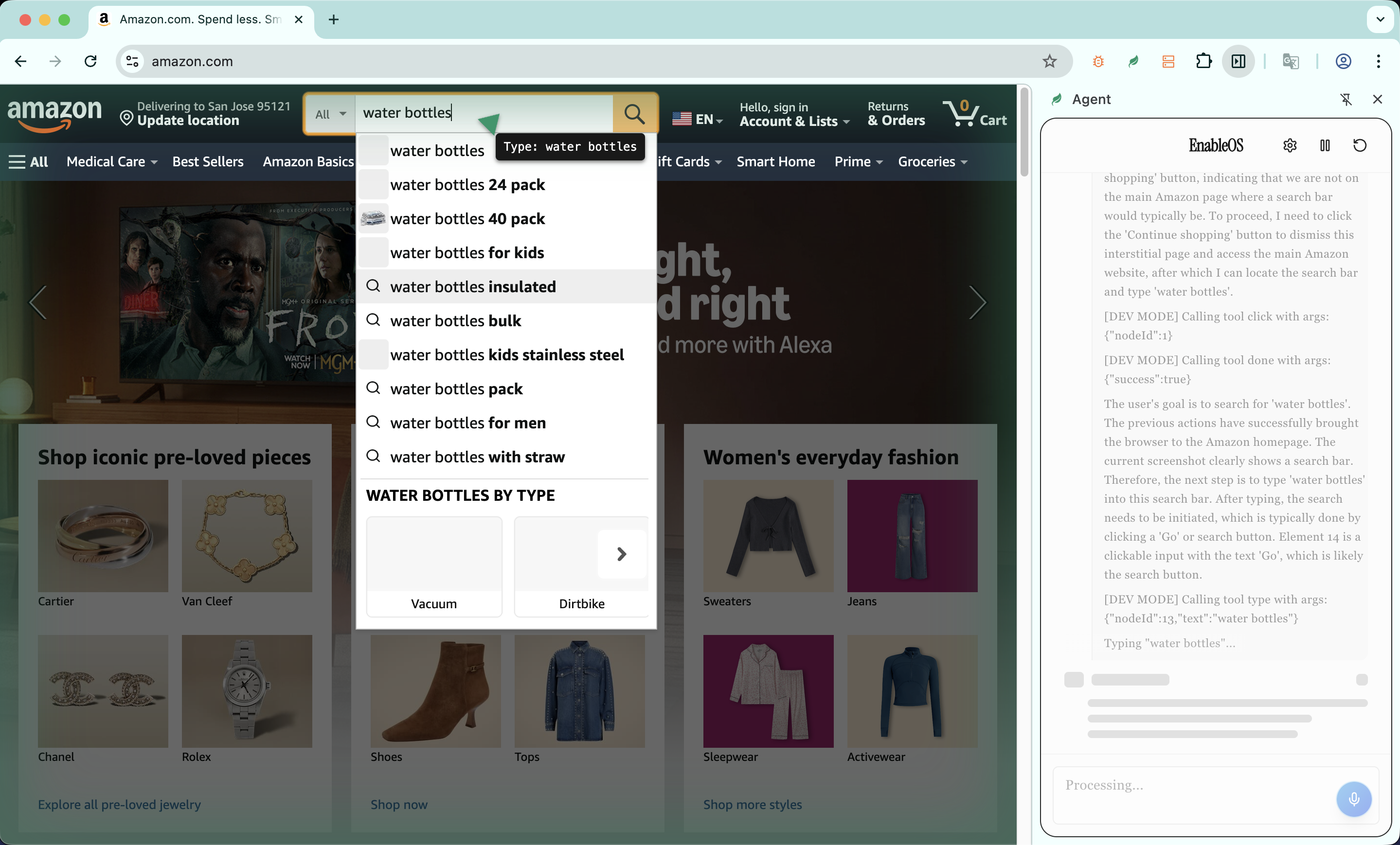This screenshot has height=845, width=1400.
Task: Click the page vertical scrollbar thumb
Action: 1024,131
